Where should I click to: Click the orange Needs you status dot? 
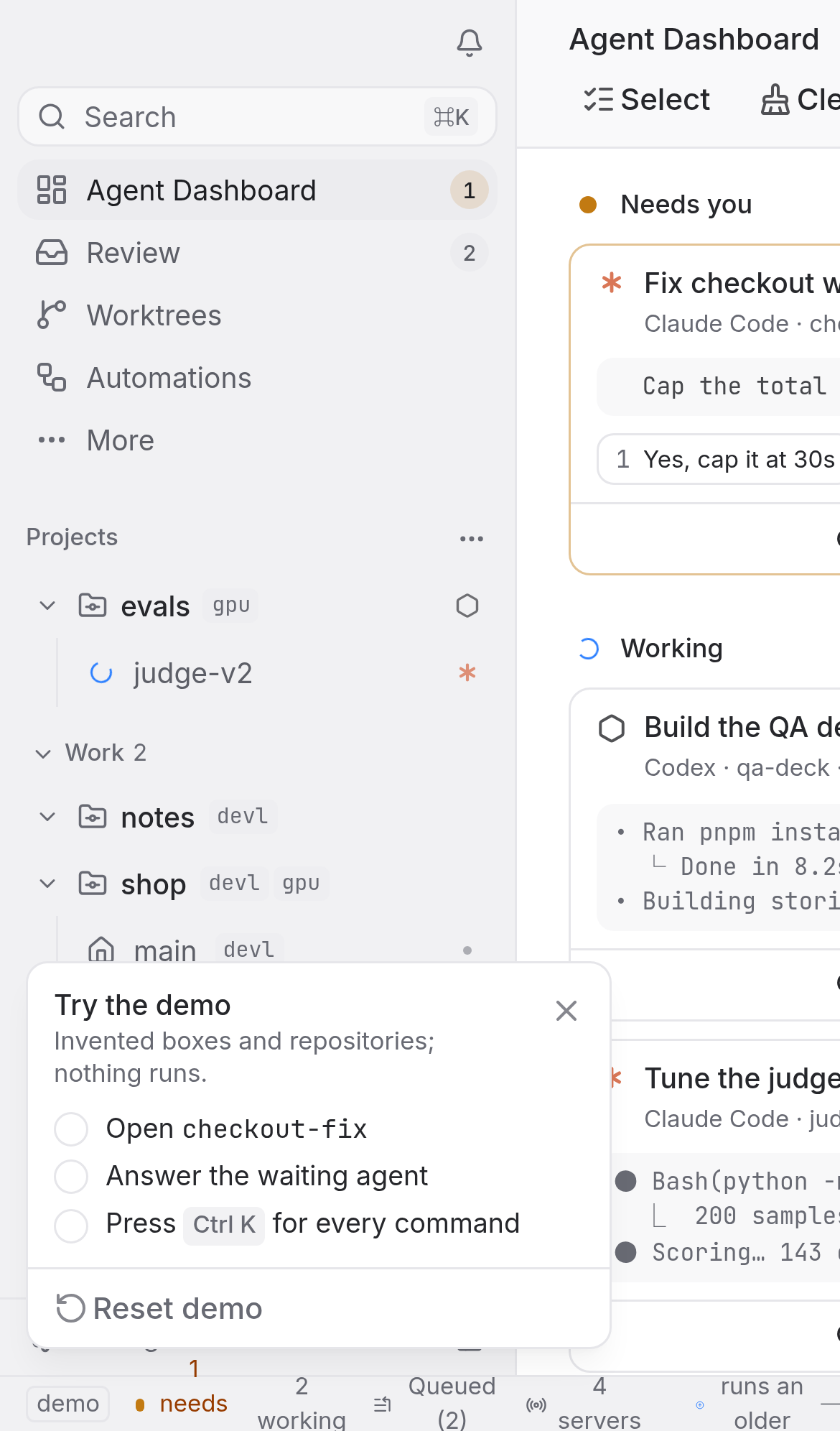588,205
